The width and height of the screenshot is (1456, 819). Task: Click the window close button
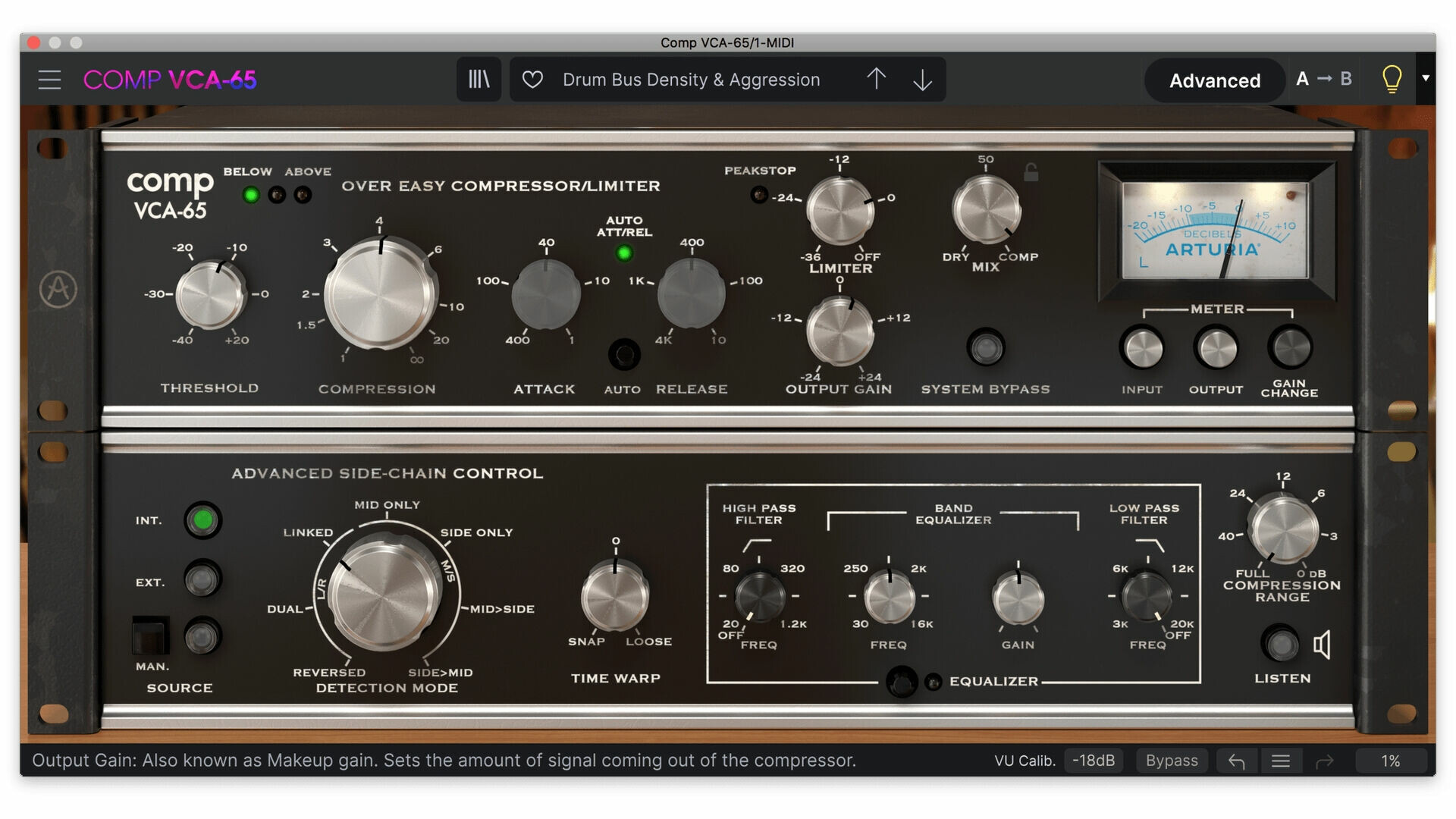(33, 42)
